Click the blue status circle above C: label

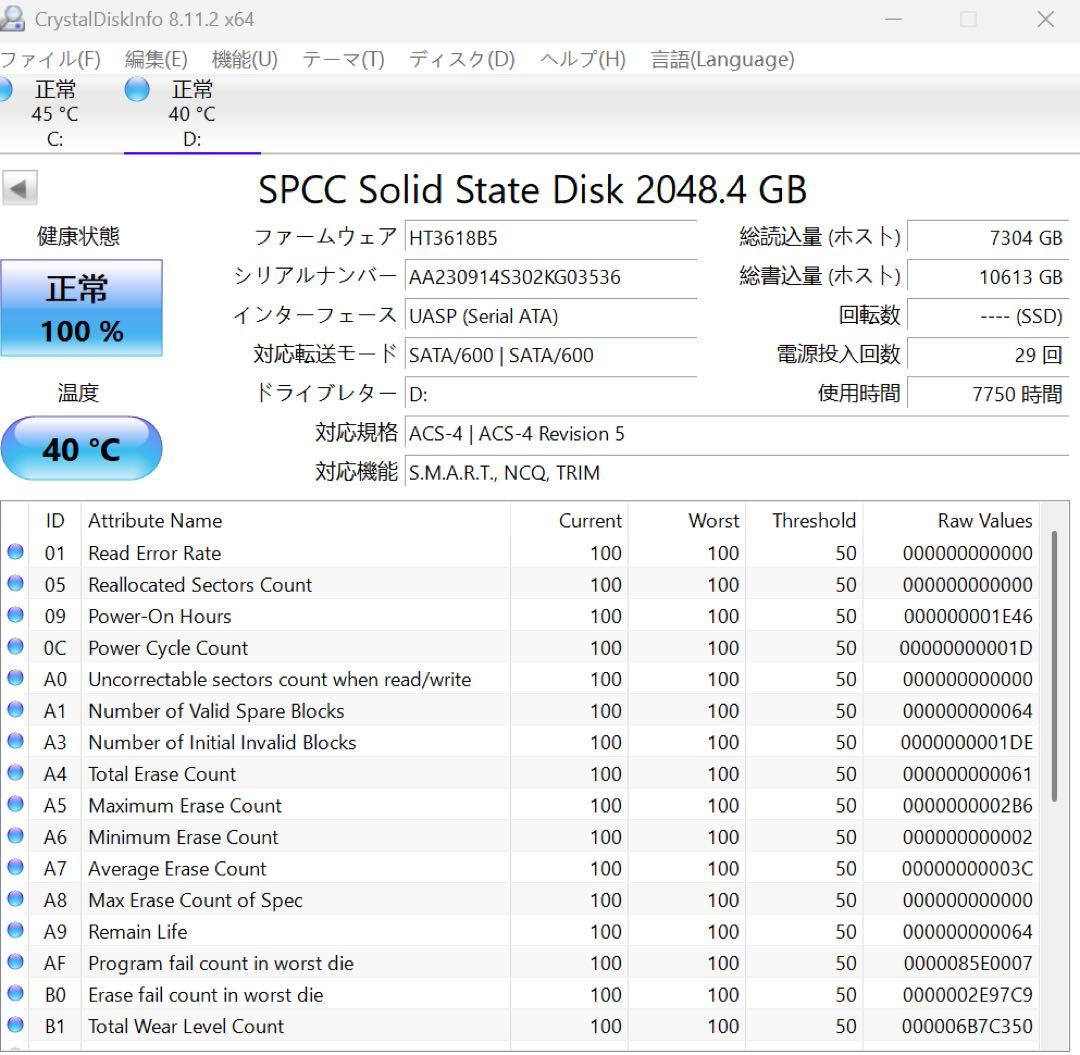pos(5,89)
